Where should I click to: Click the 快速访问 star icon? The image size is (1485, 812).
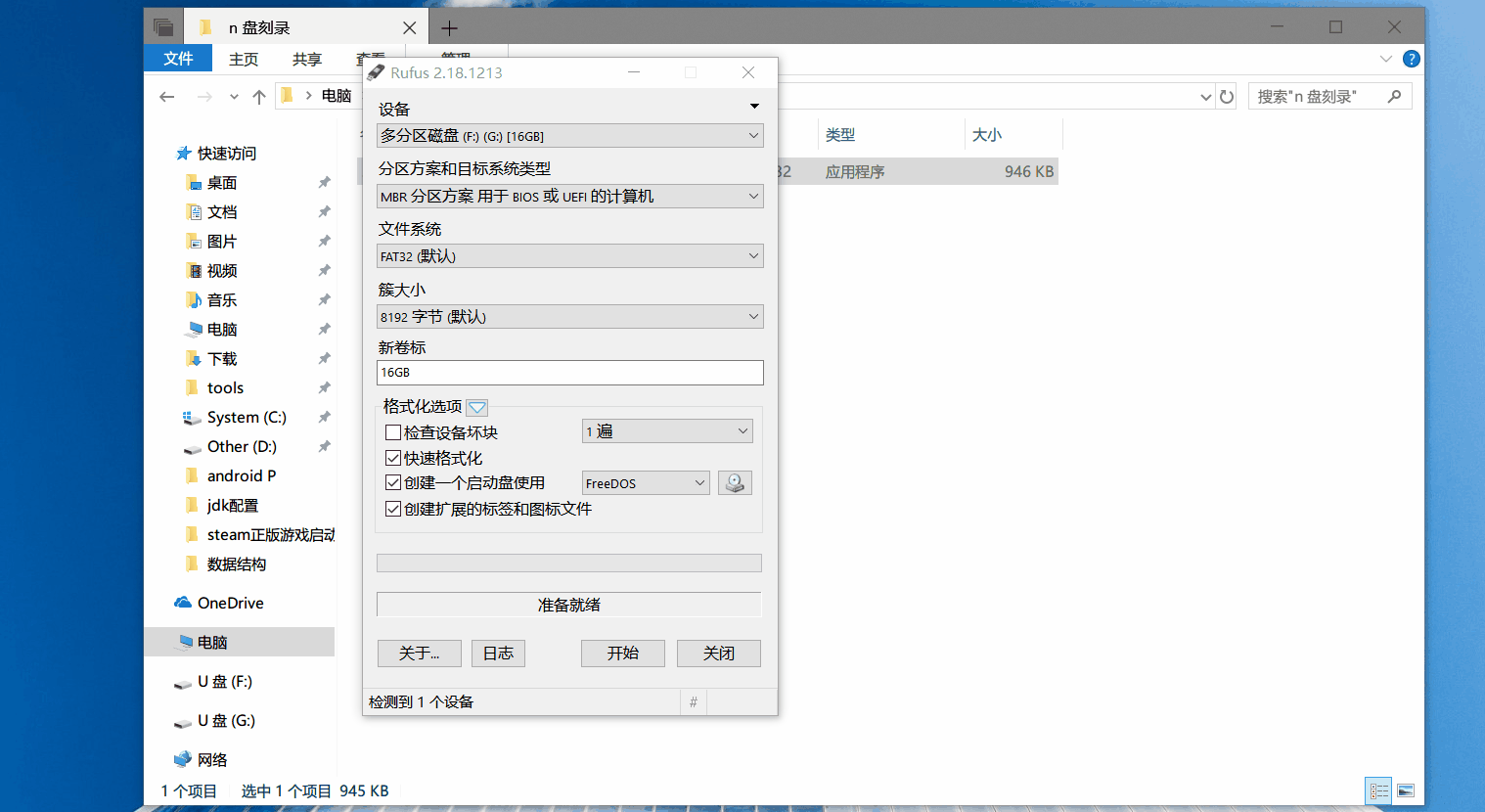pyautogui.click(x=183, y=153)
